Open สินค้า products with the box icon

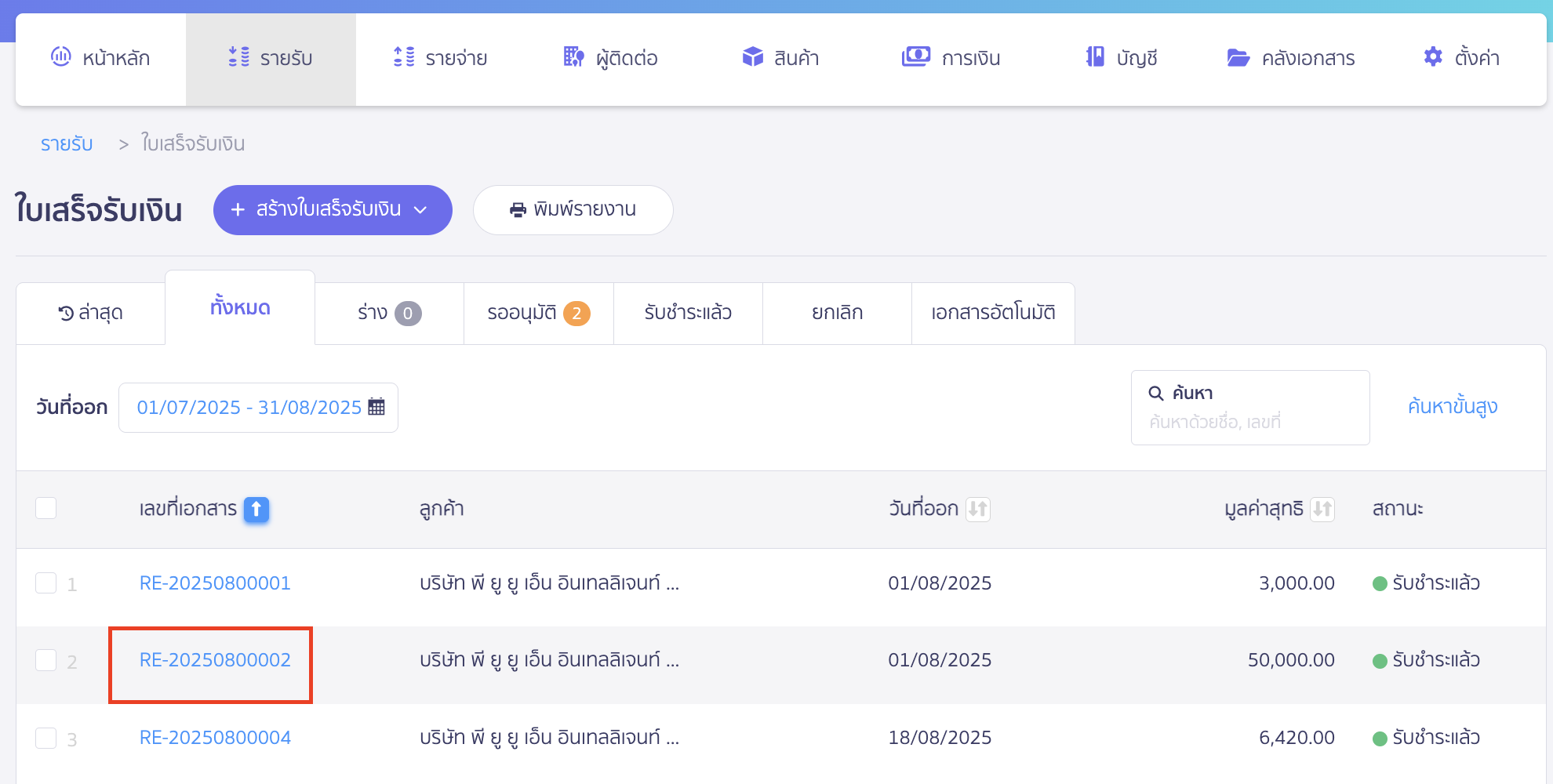click(x=752, y=56)
